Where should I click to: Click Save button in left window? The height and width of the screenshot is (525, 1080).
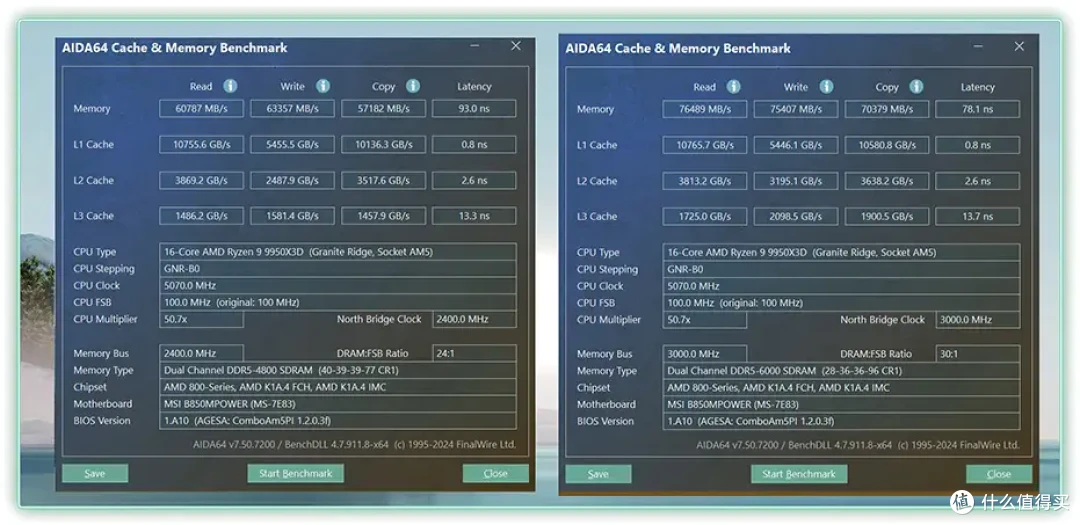tap(95, 473)
